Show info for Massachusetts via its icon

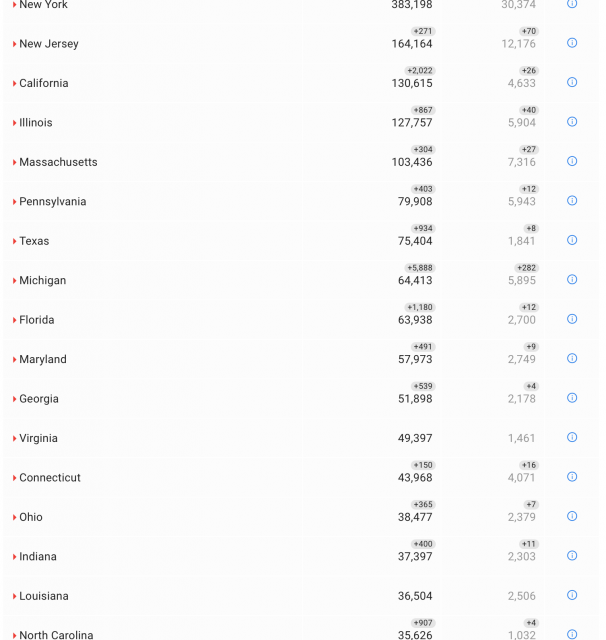coord(572,161)
